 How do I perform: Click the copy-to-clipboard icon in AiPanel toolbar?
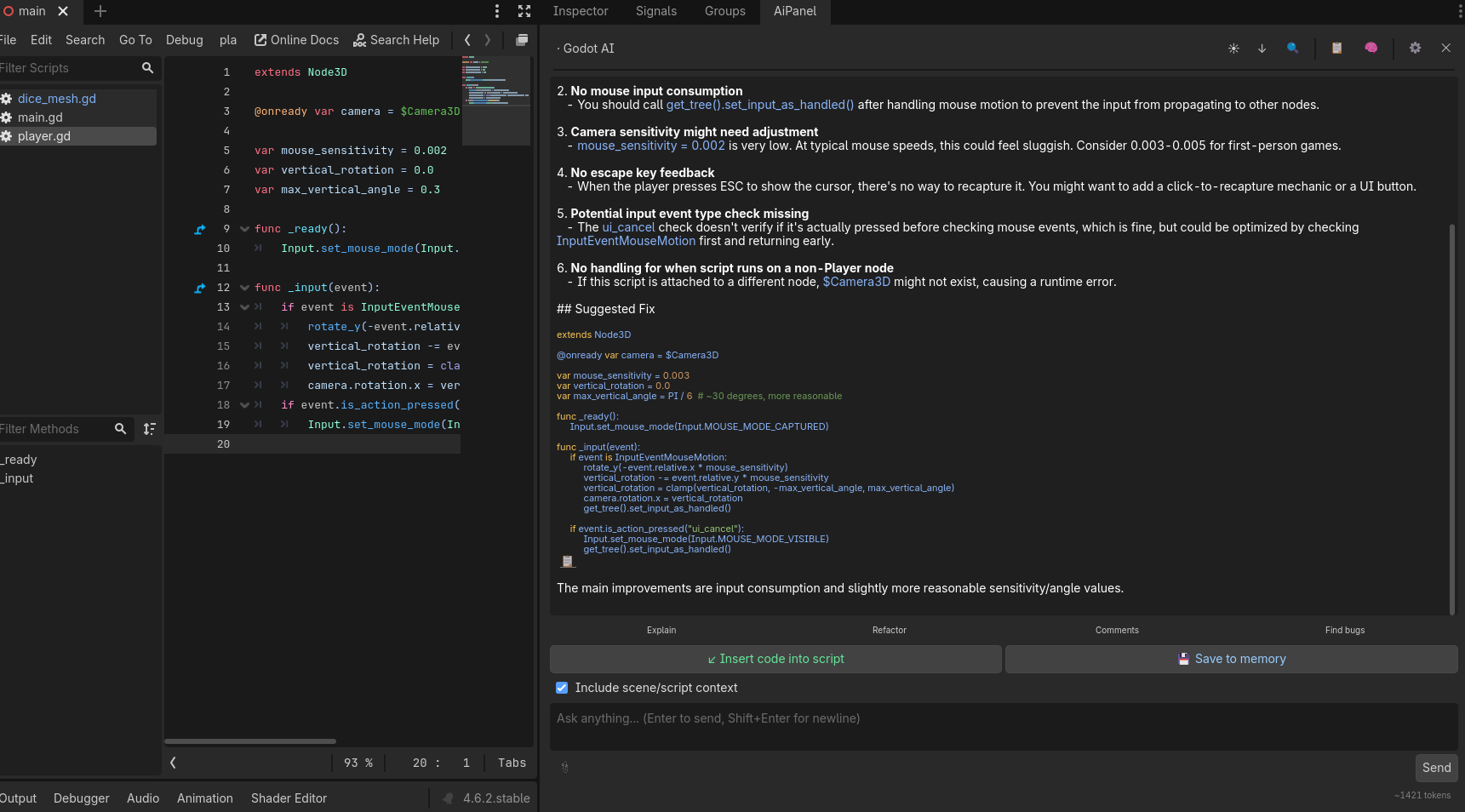(x=1336, y=49)
